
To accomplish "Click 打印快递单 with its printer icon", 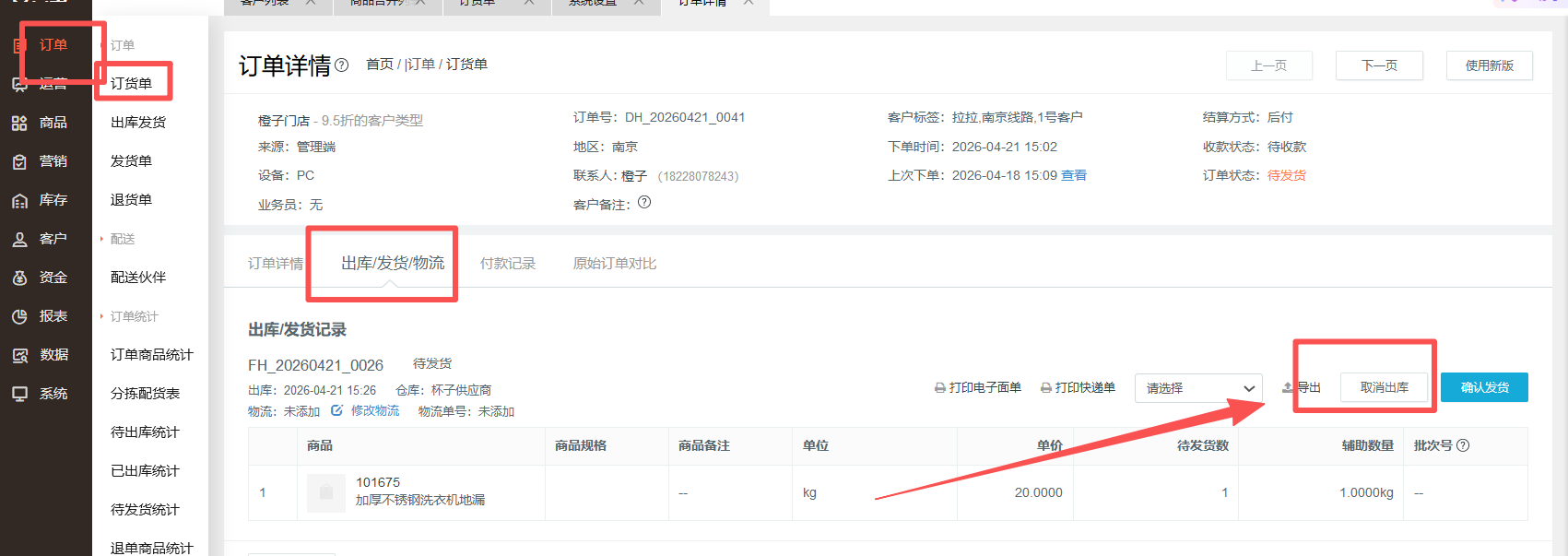I will point(1078,387).
